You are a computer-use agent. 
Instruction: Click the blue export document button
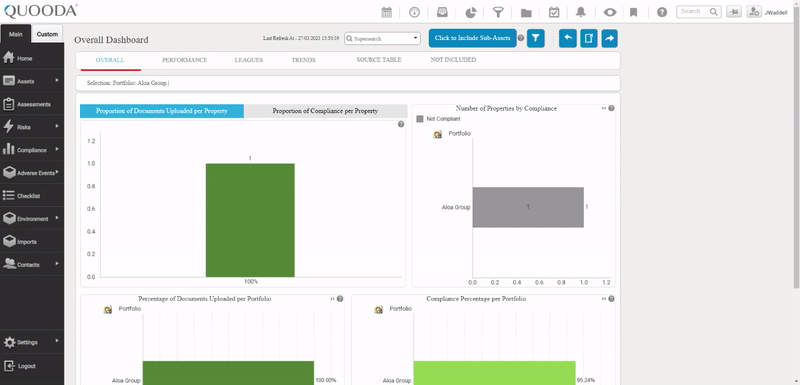tap(589, 38)
